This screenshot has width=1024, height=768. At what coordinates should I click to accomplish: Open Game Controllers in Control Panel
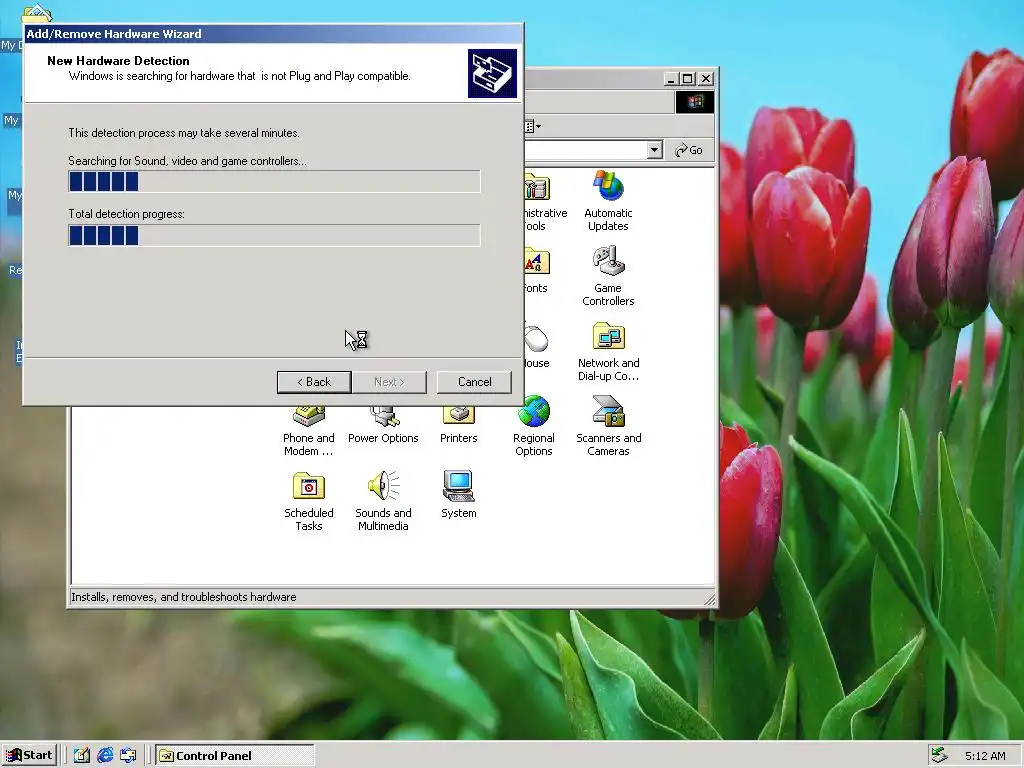(x=608, y=276)
